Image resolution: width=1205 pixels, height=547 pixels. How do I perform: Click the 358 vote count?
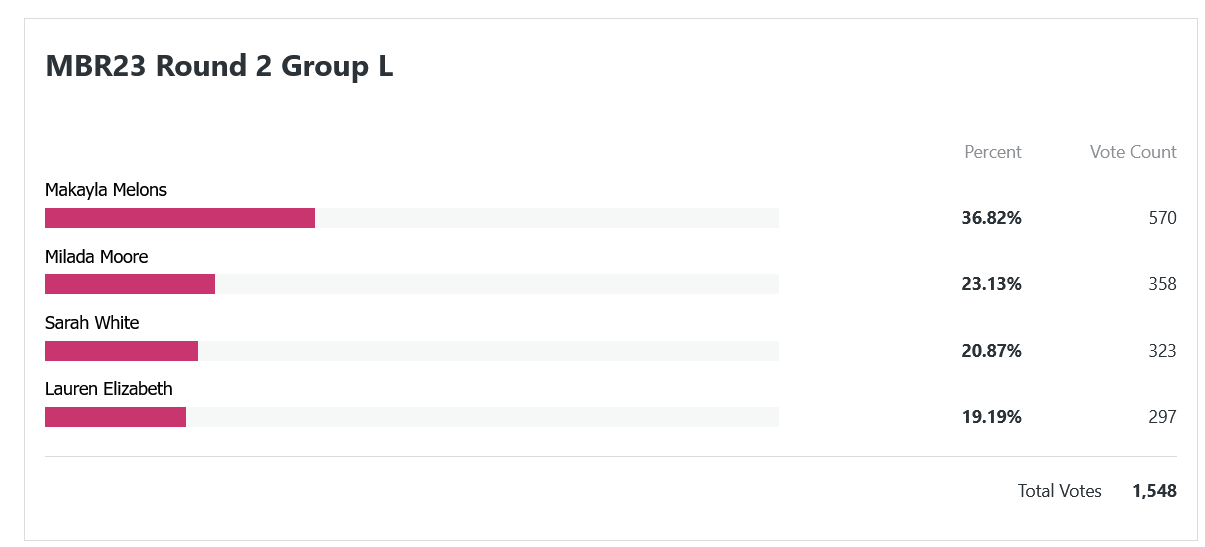point(1162,284)
